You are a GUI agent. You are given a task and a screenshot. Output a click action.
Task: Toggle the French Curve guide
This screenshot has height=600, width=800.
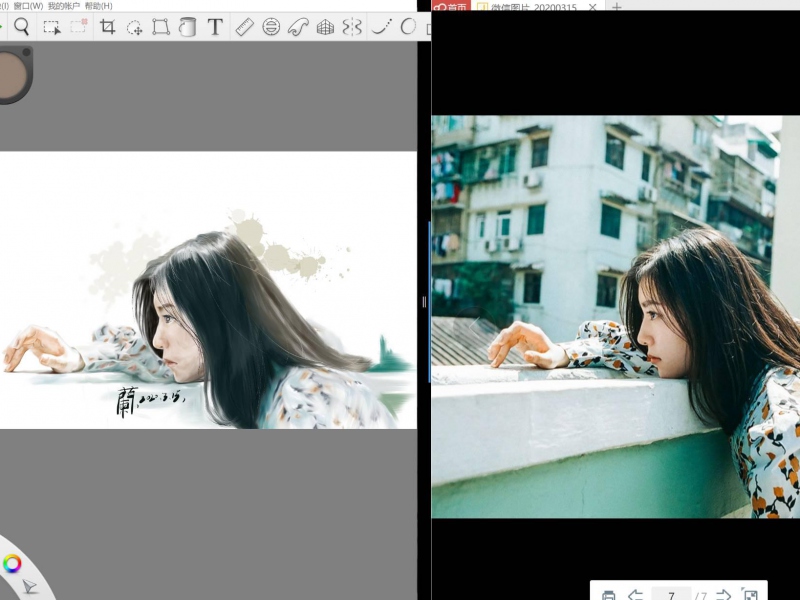coord(298,27)
